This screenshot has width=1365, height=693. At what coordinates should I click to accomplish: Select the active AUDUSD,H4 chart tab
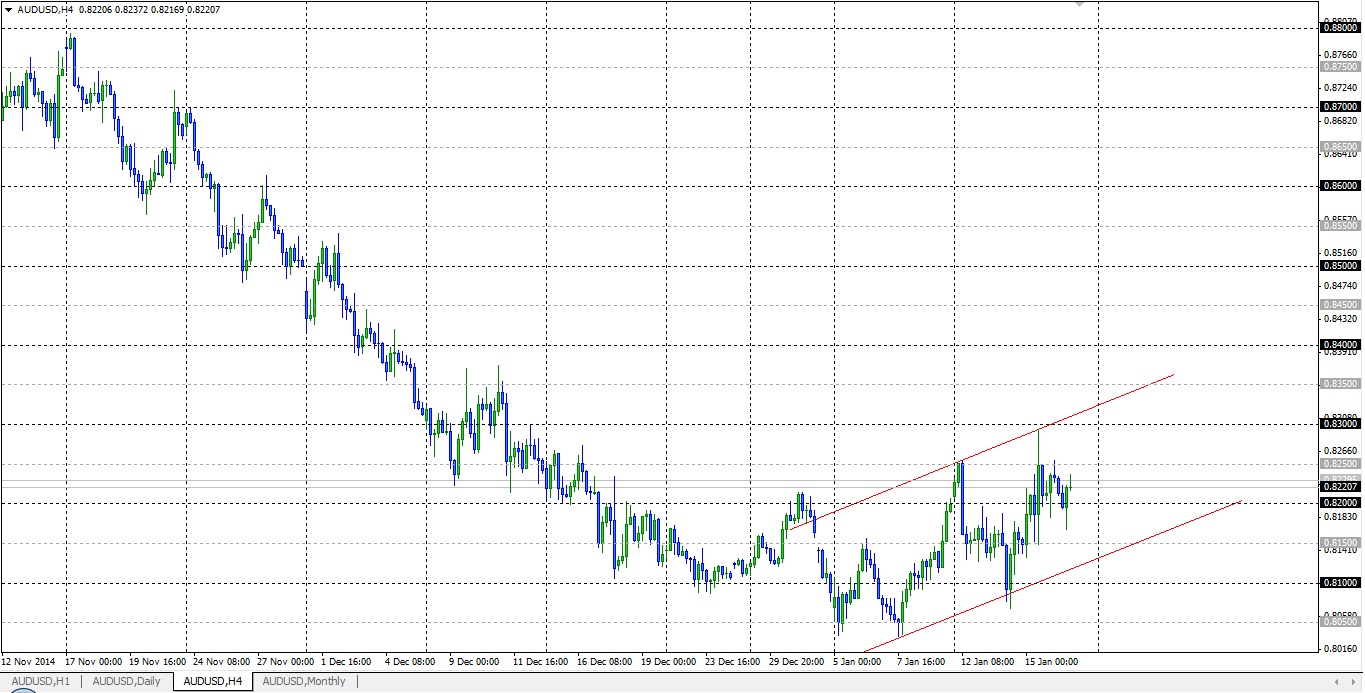(x=213, y=682)
